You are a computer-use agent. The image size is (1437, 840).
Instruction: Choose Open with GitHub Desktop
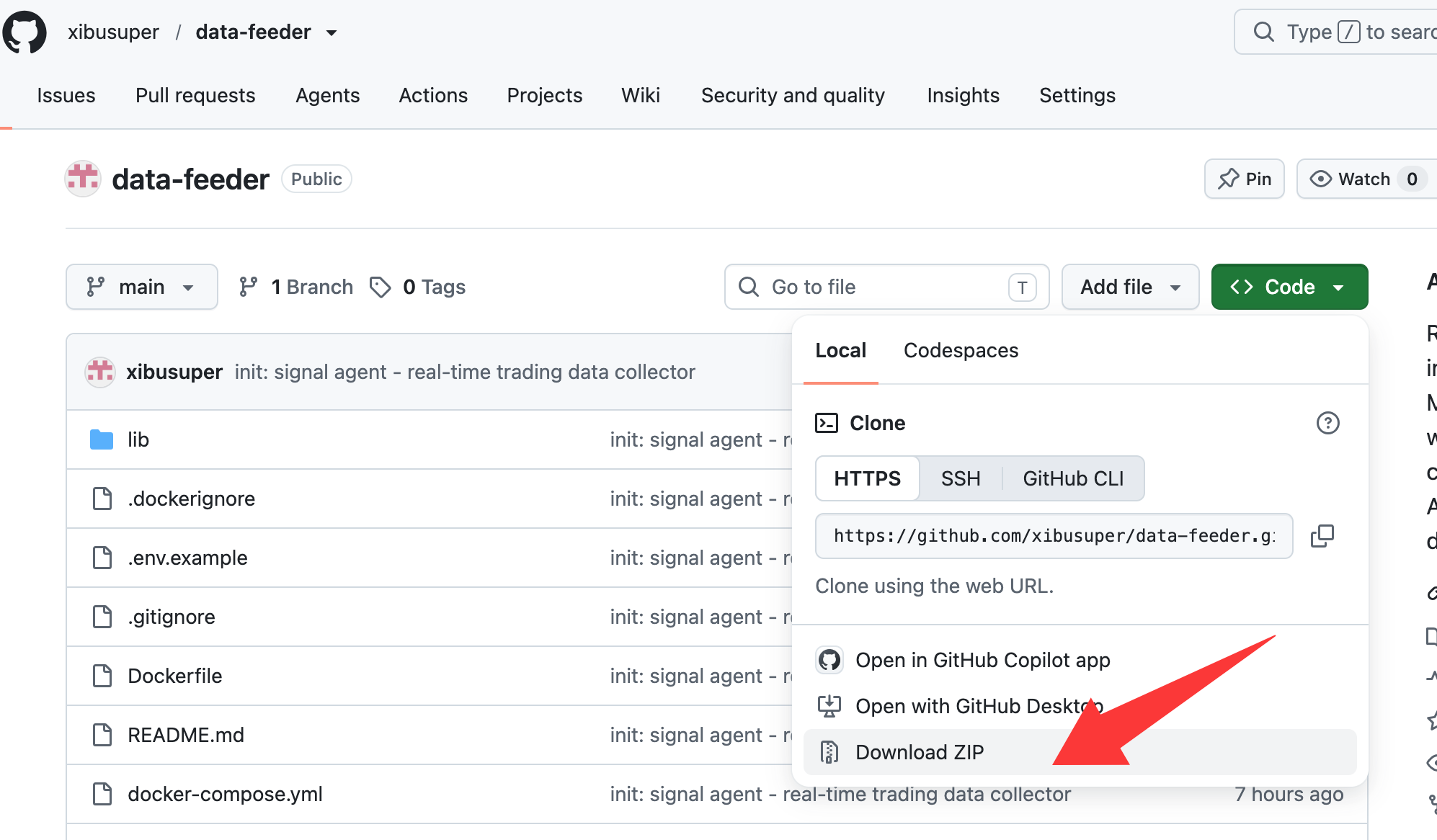1080,706
